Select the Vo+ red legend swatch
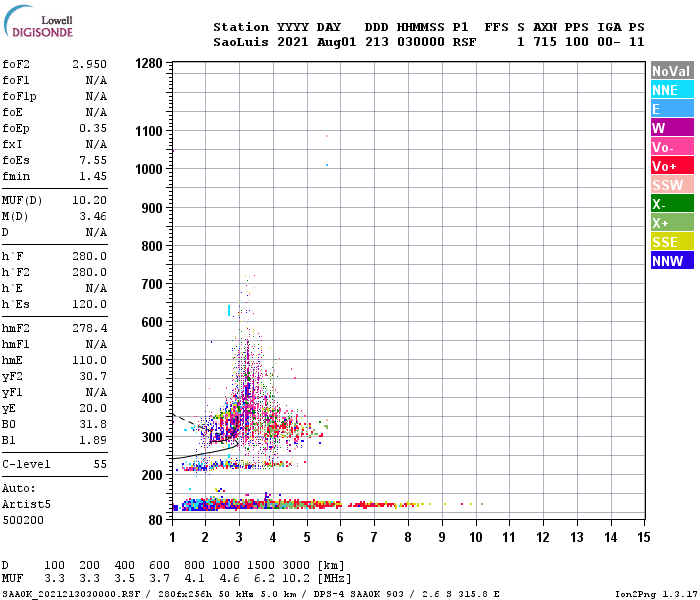This screenshot has height=600, width=700. pyautogui.click(x=672, y=166)
